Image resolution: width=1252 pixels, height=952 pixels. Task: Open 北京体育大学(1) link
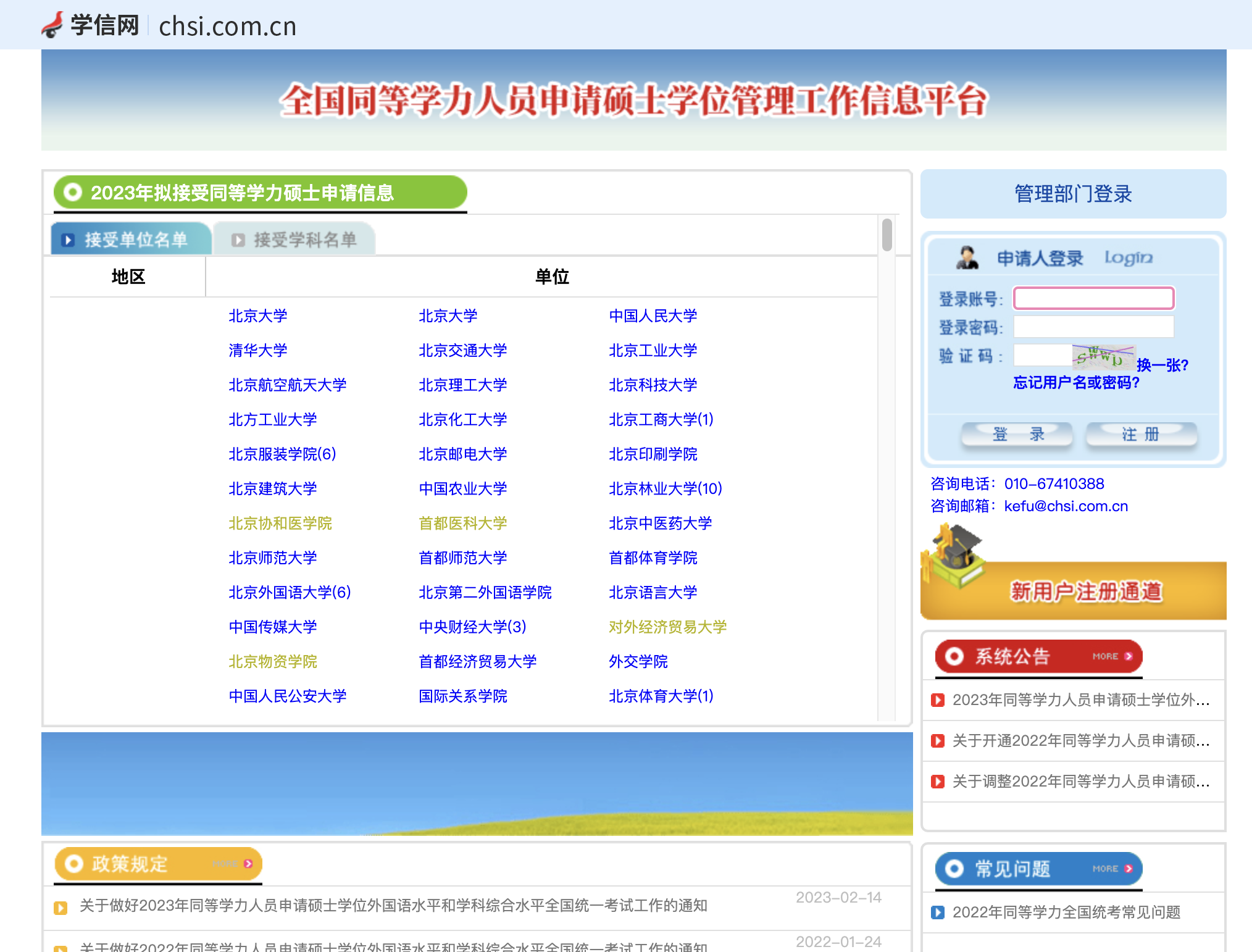[661, 696]
